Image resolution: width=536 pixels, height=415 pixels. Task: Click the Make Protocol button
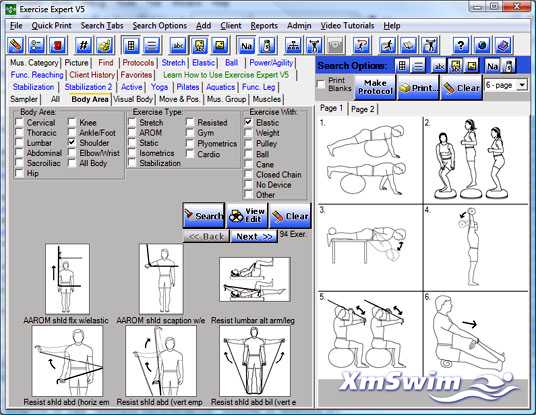coord(375,87)
